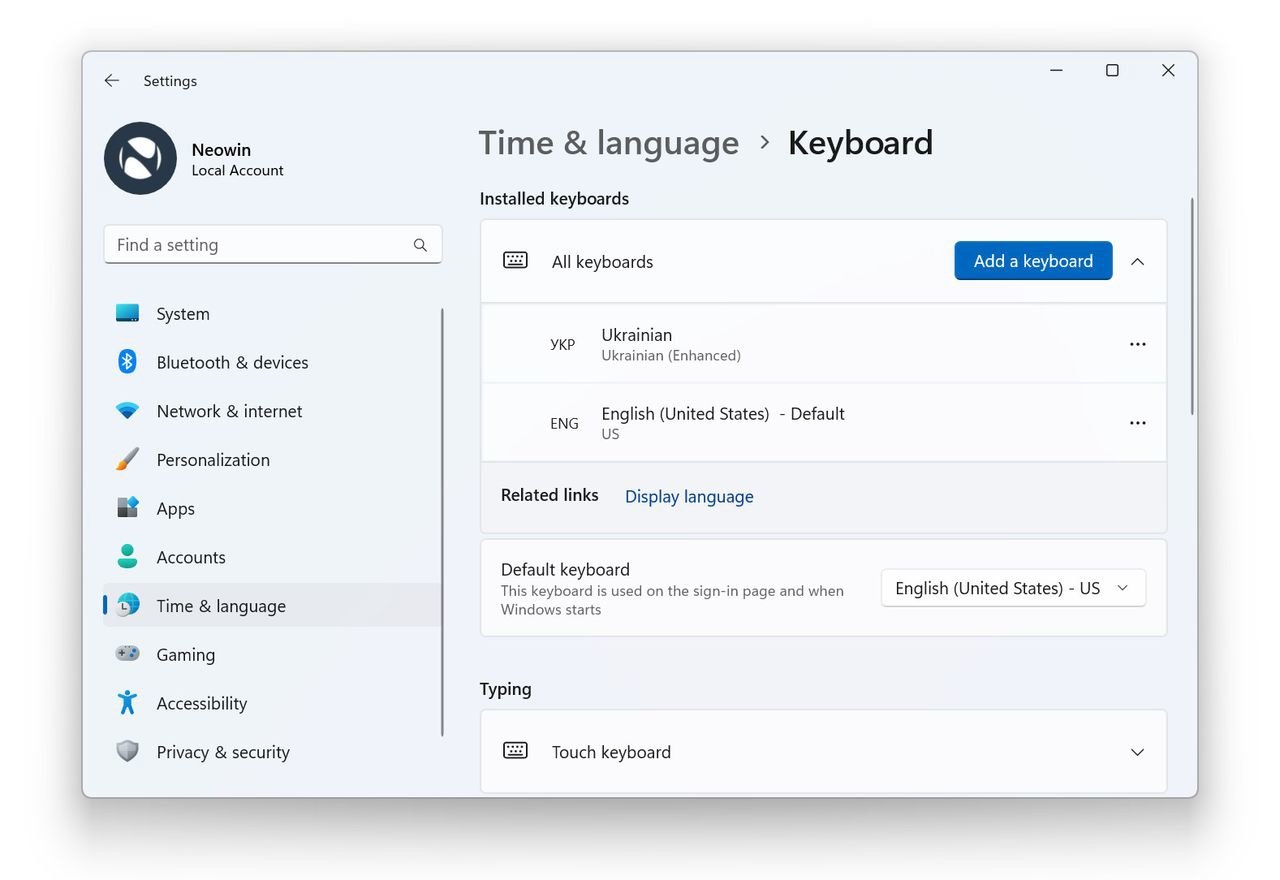Open more options for Ukrainian keyboard

click(x=1137, y=344)
